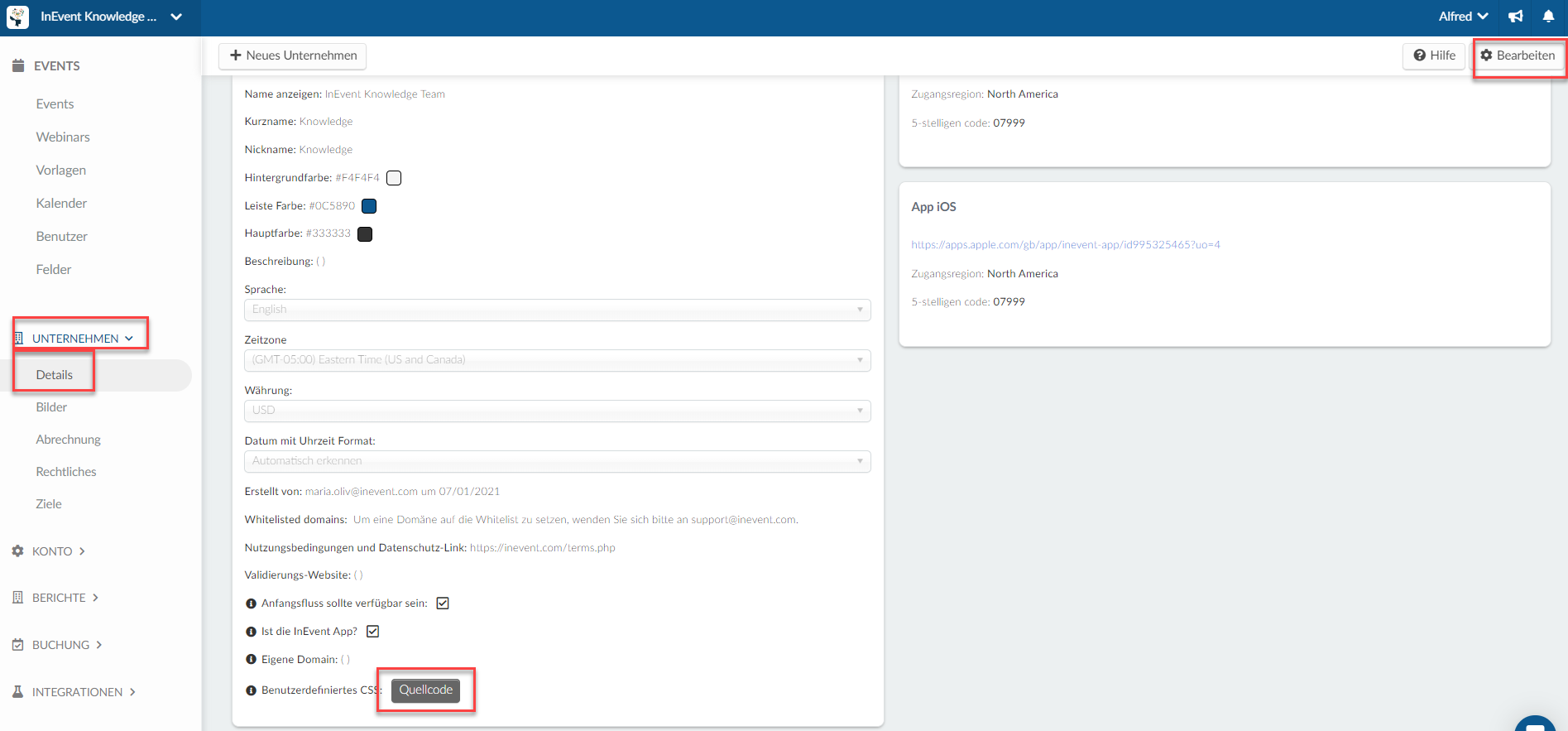1568x731 pixels.
Task: Open Abrechnung under Unternehmen
Action: 68,439
